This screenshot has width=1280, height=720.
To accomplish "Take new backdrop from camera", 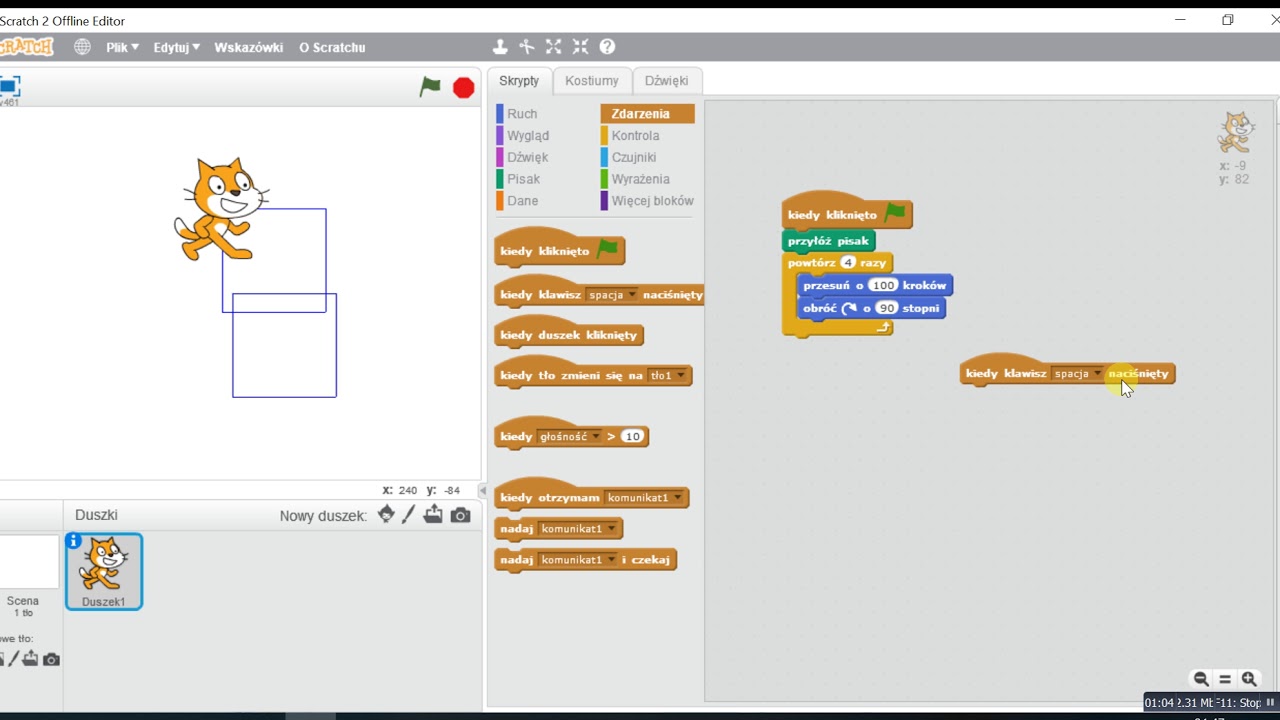I will coord(51,659).
